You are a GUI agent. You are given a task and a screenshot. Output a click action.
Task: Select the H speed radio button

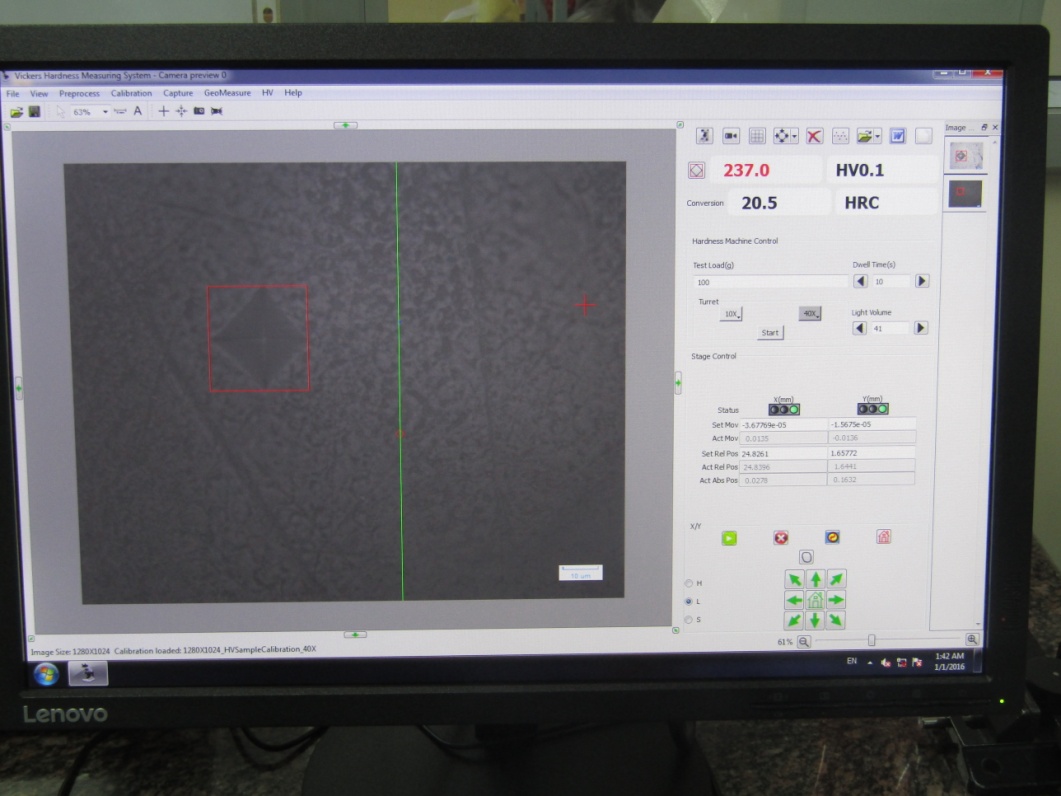click(689, 583)
